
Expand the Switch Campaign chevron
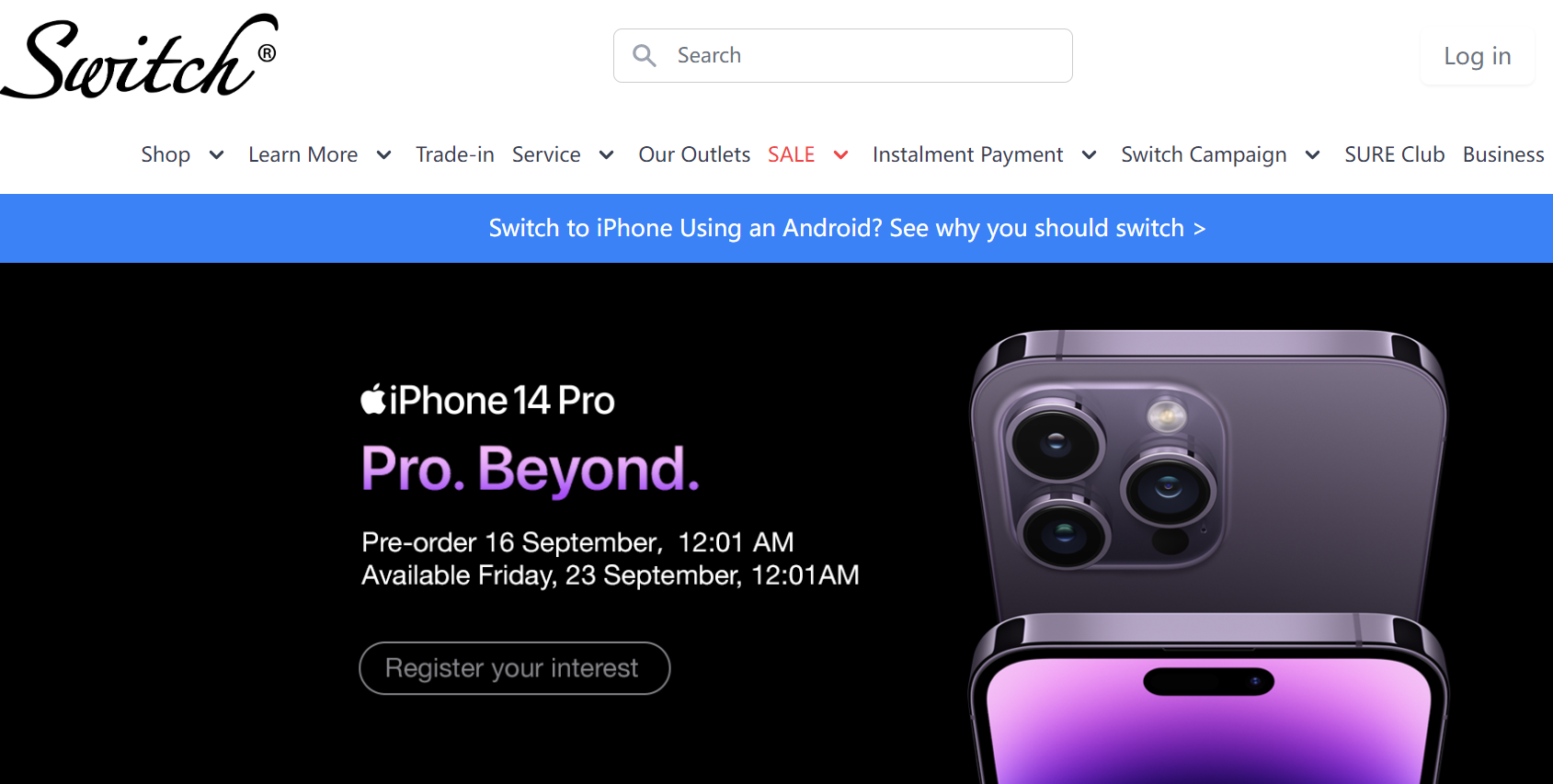(1313, 155)
